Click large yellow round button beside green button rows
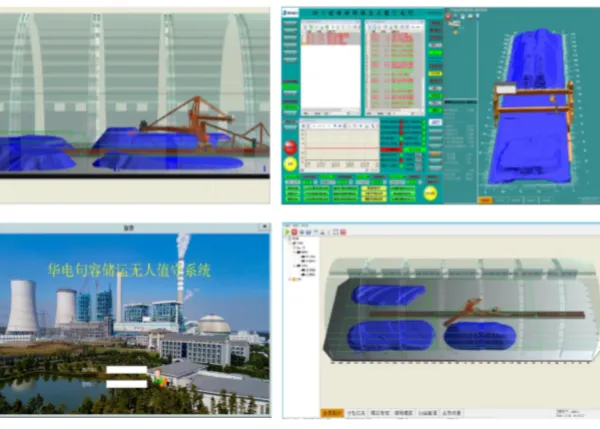This screenshot has height=429, width=600. pos(430,193)
